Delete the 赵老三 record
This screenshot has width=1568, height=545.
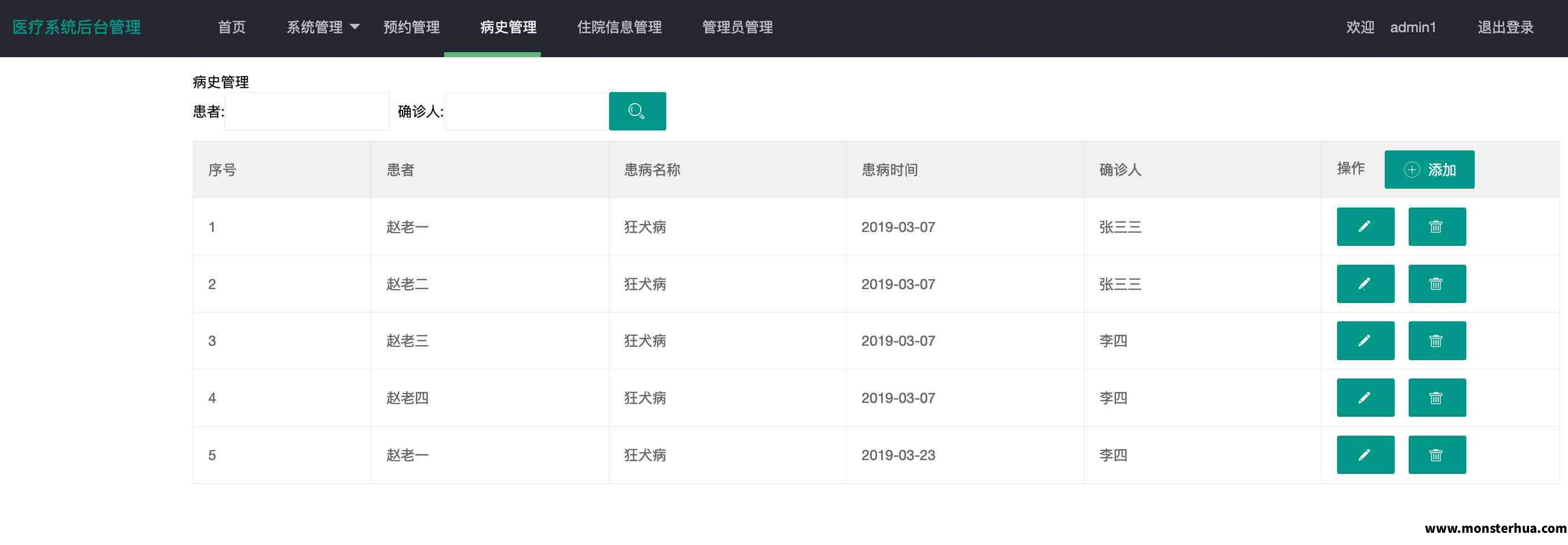pyautogui.click(x=1437, y=341)
